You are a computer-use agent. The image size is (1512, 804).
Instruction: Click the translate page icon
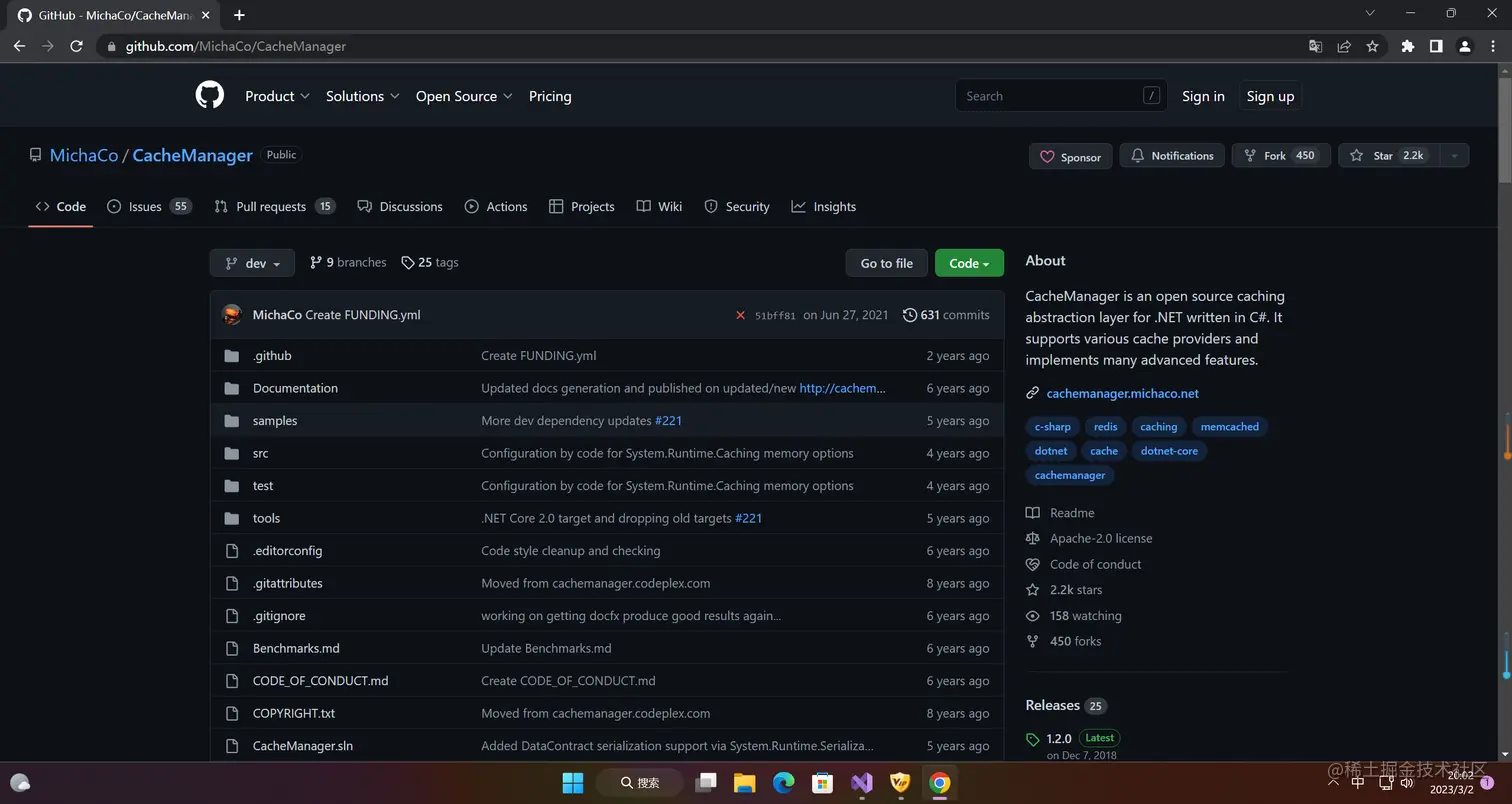coord(1316,46)
